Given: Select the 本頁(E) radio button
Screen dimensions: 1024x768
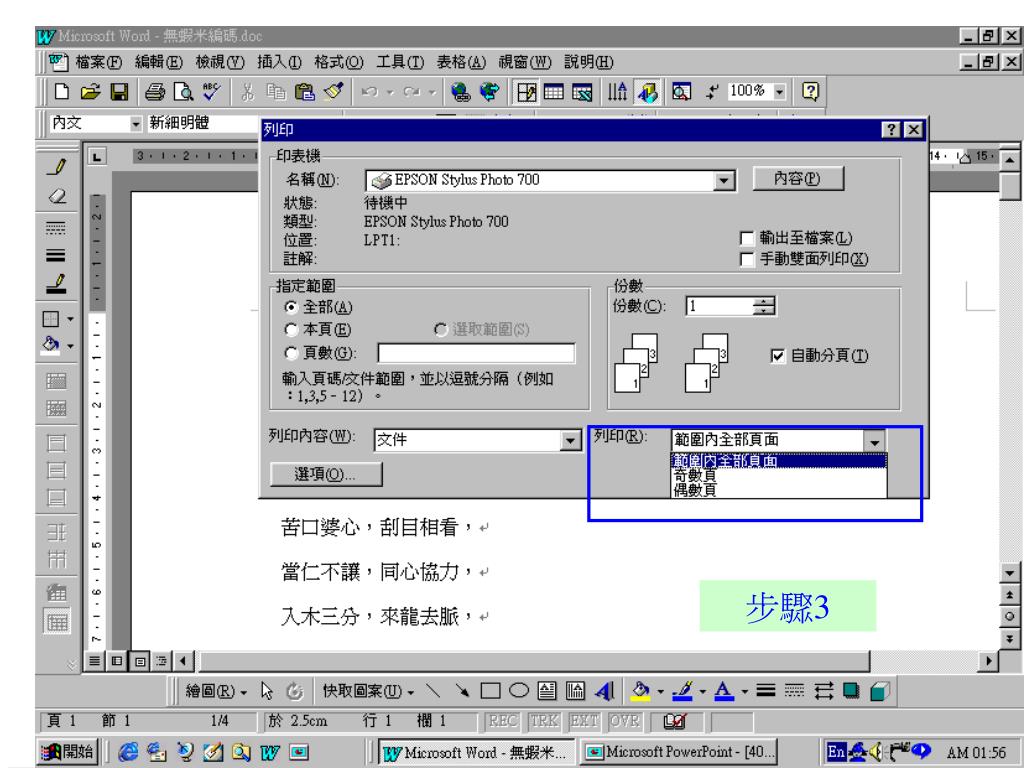Looking at the screenshot, I should coord(291,330).
